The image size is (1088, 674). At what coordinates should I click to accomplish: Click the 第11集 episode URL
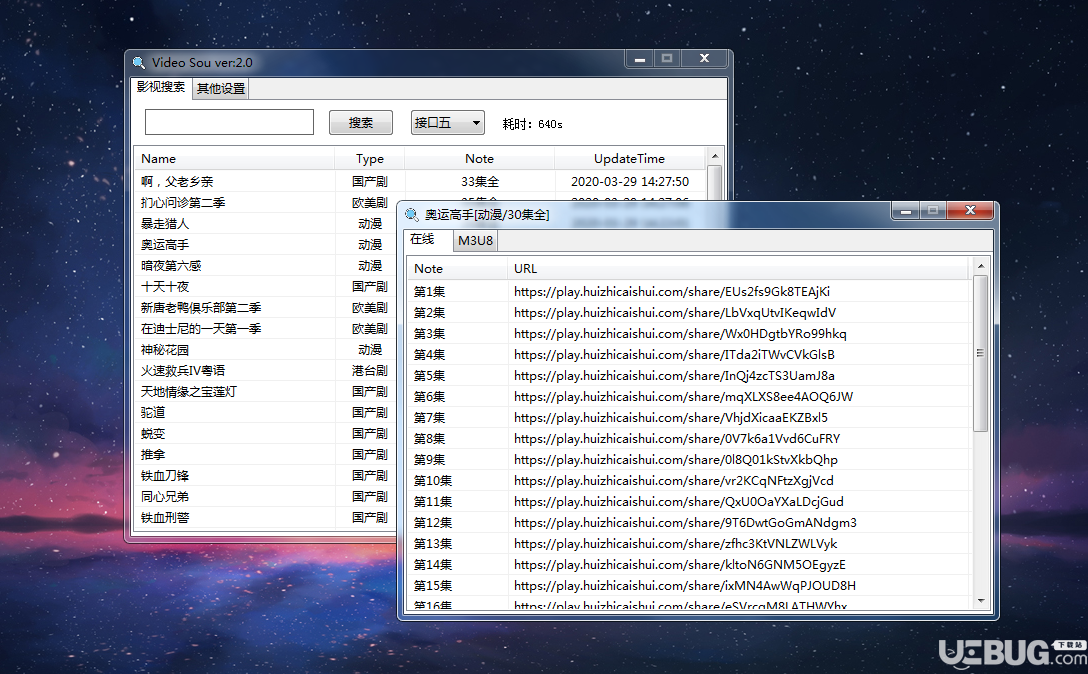679,501
